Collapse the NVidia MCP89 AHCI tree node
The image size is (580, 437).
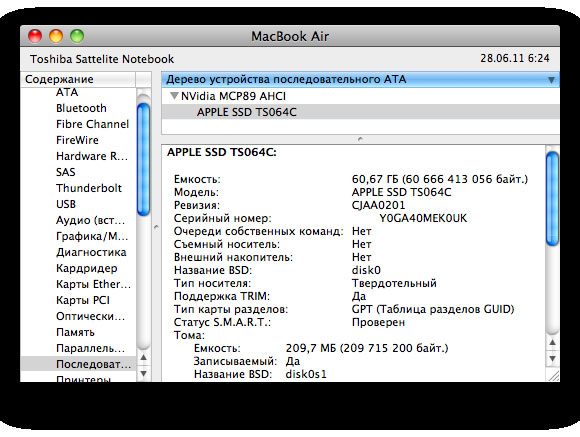coord(174,96)
